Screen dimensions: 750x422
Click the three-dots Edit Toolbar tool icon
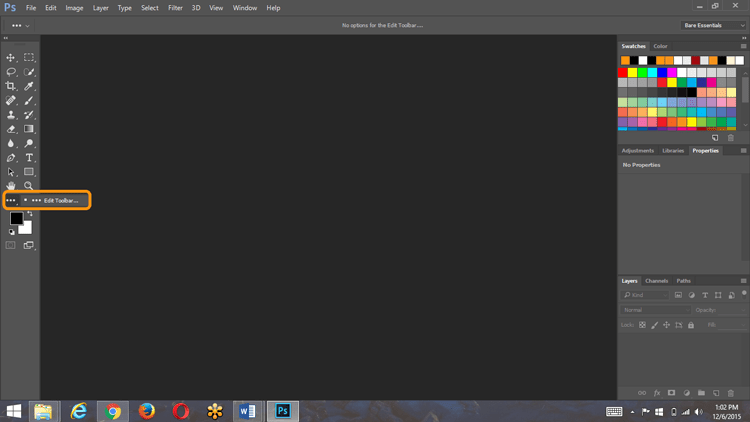pos(11,200)
